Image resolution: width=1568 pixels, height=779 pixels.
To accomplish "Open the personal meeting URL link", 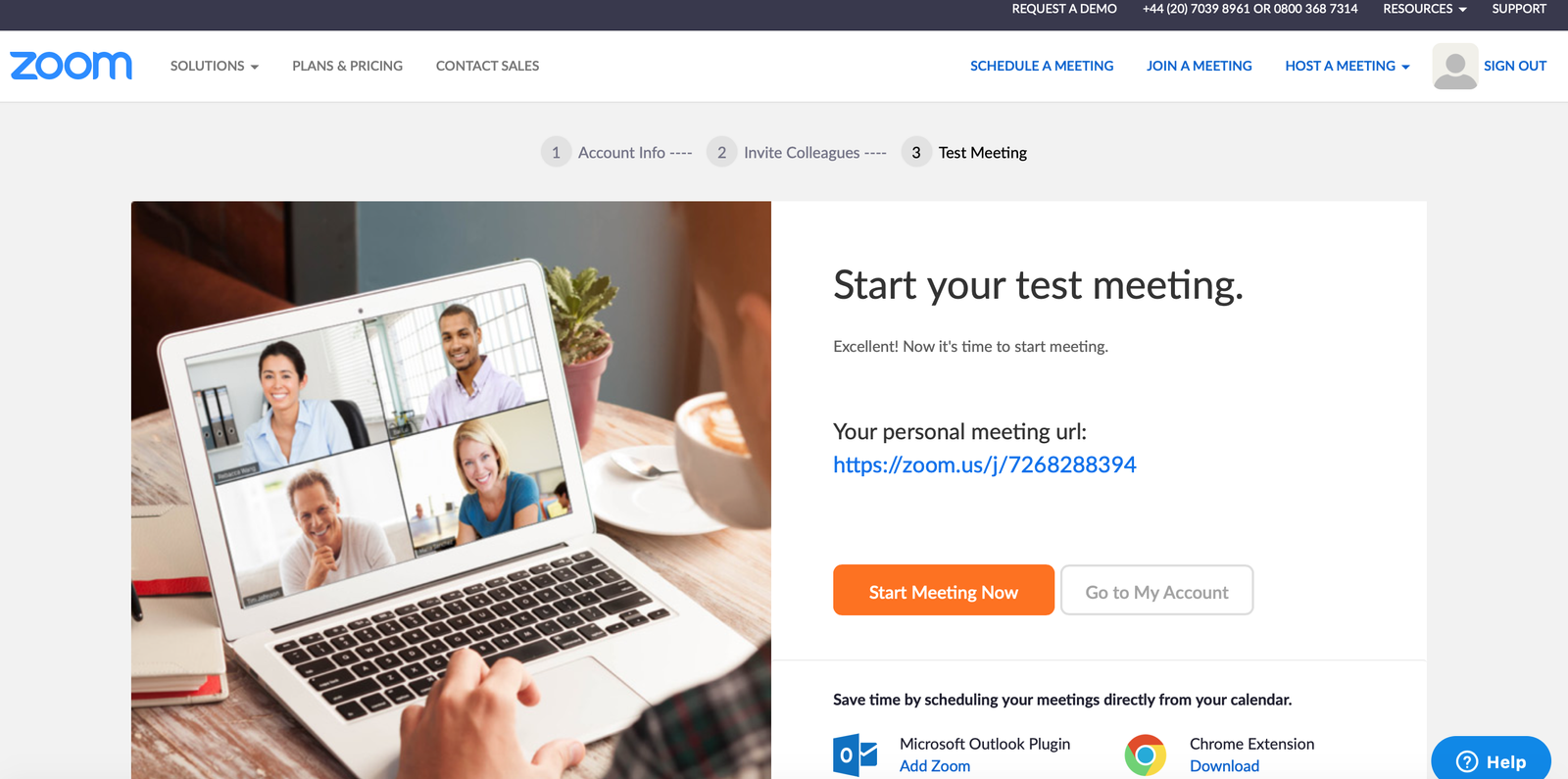I will click(985, 464).
